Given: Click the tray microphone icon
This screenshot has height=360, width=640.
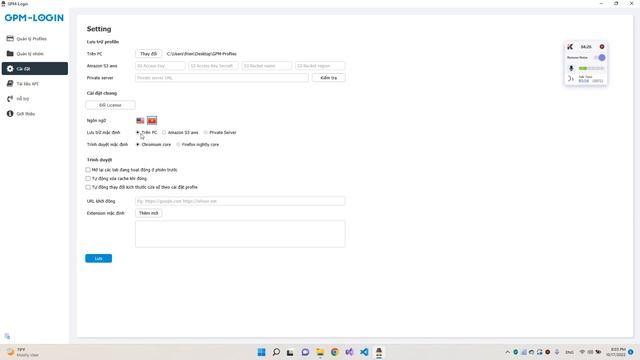Looking at the screenshot, I should pyautogui.click(x=557, y=352).
